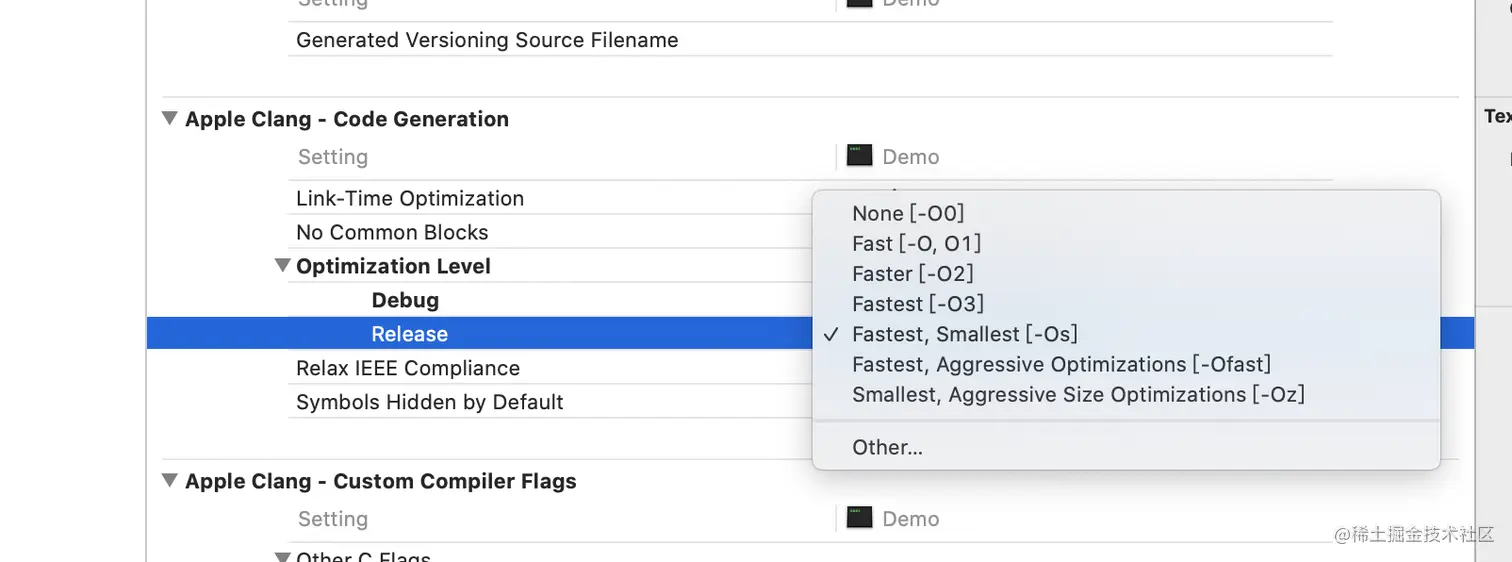Select the Debug optimization row
The height and width of the screenshot is (562, 1512).
405,300
